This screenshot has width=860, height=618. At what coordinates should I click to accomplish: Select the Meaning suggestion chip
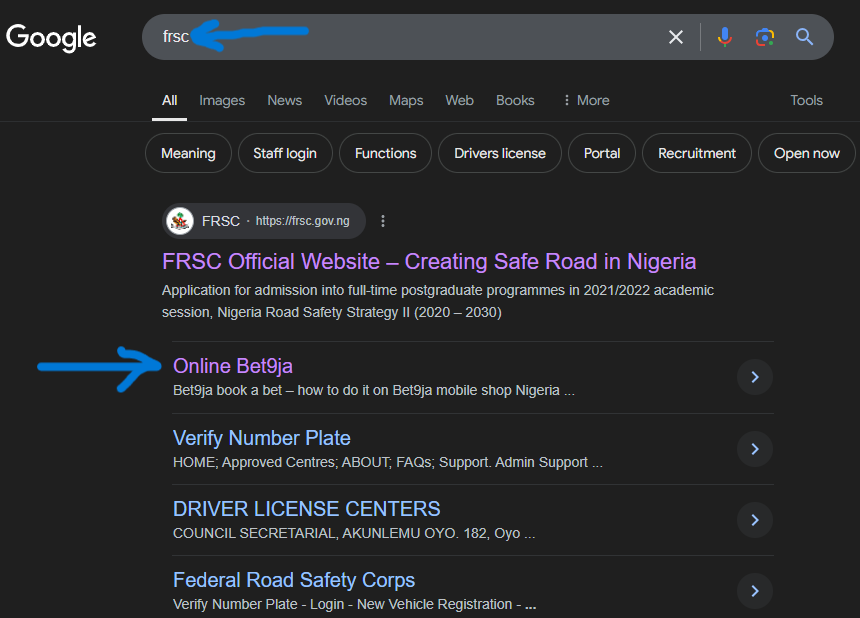pos(188,153)
